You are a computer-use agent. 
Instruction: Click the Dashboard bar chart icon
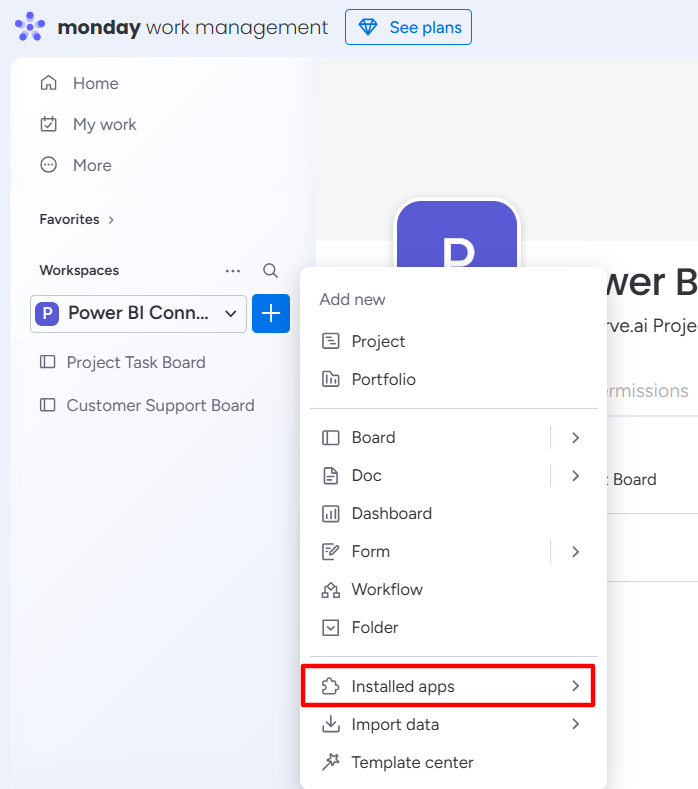tap(331, 514)
